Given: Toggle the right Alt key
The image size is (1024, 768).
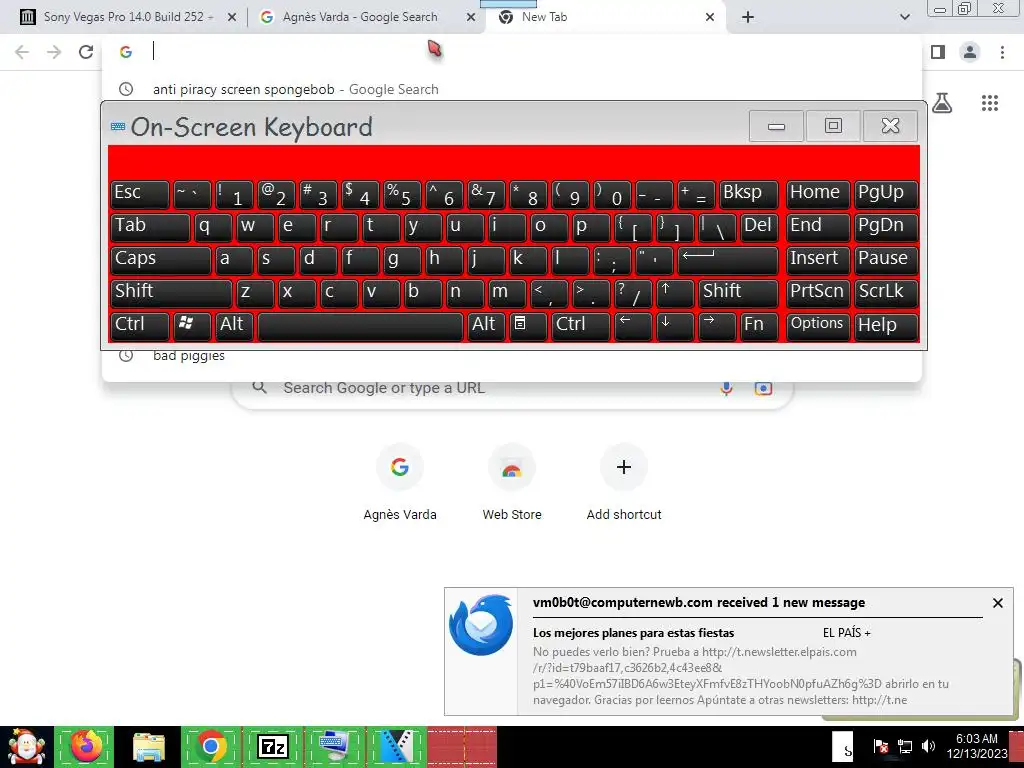Looking at the screenshot, I should [486, 327].
